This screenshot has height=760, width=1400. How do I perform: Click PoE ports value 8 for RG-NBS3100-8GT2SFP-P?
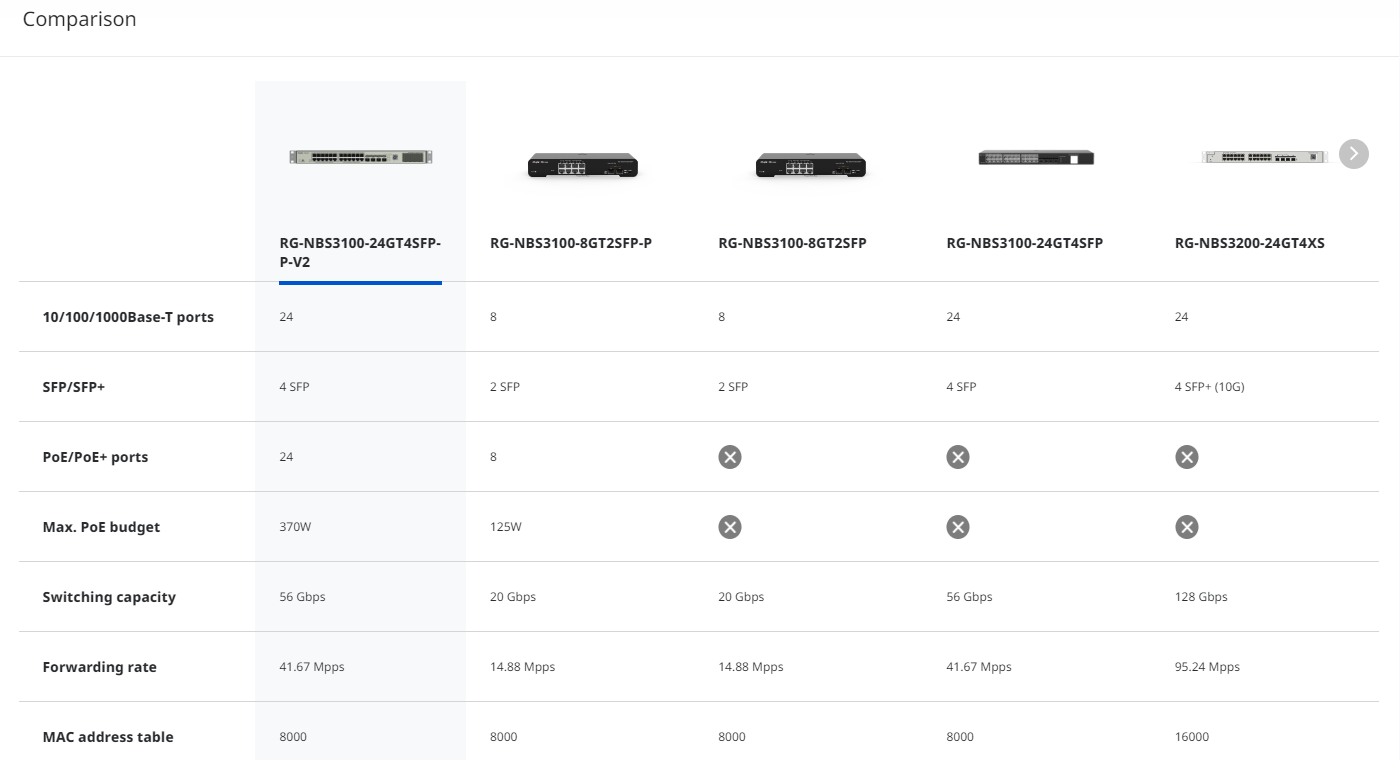tap(493, 457)
